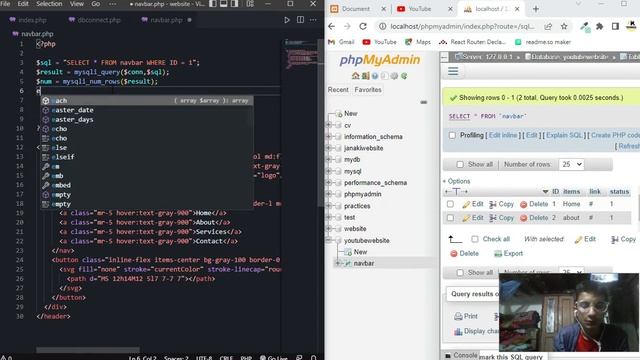The height and width of the screenshot is (360, 640).
Task: Expand the janakiwebsite database
Action: [329, 148]
